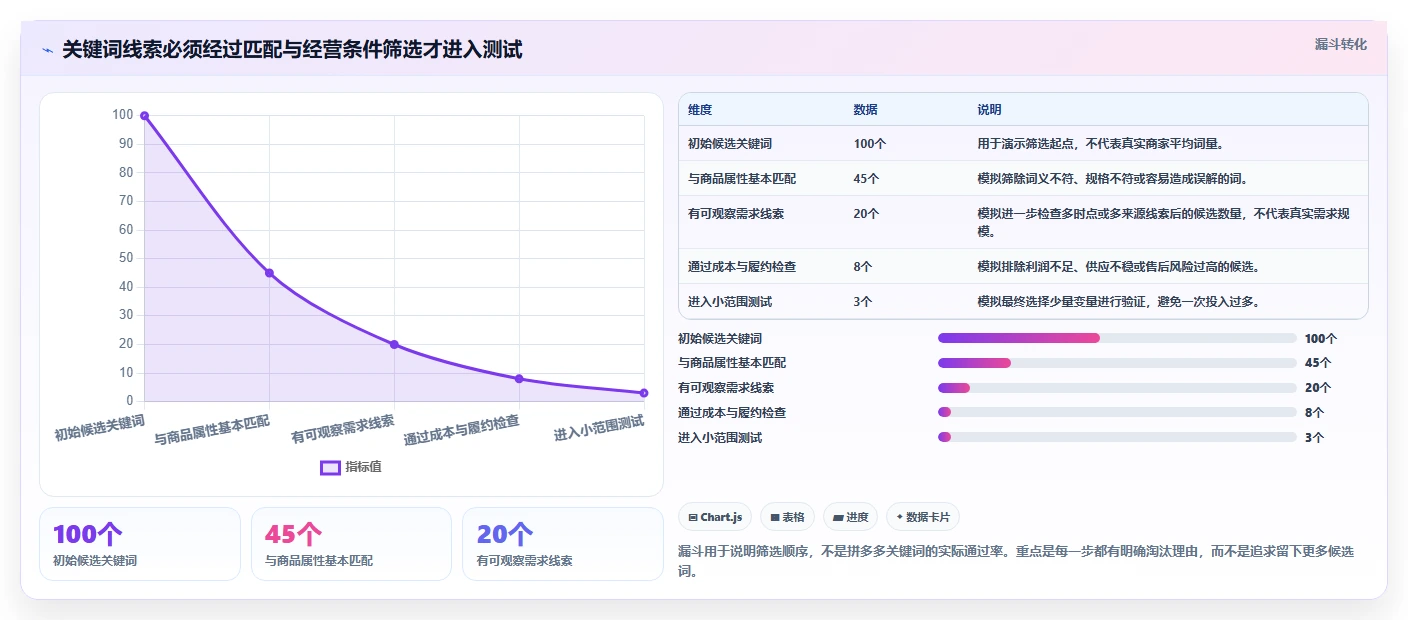Viewport: 1408px width, 620px height.
Task: Click the 8个 table data cell
Action: pyautogui.click(x=863, y=266)
